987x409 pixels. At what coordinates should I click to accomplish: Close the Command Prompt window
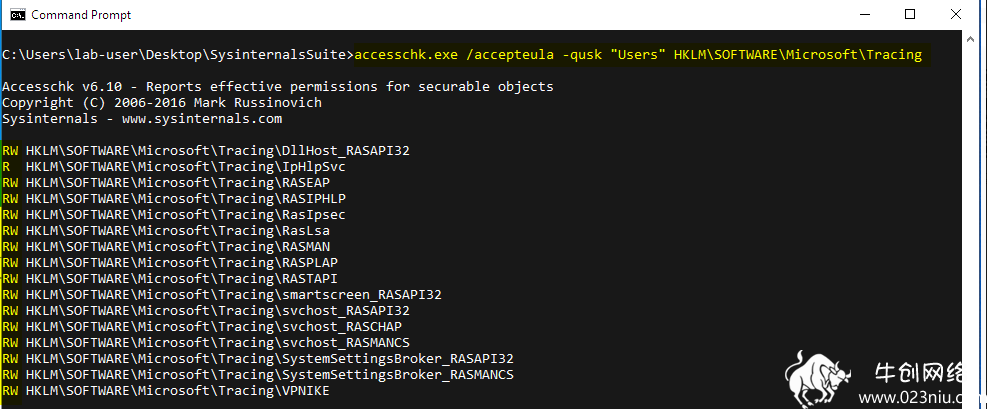click(x=956, y=14)
